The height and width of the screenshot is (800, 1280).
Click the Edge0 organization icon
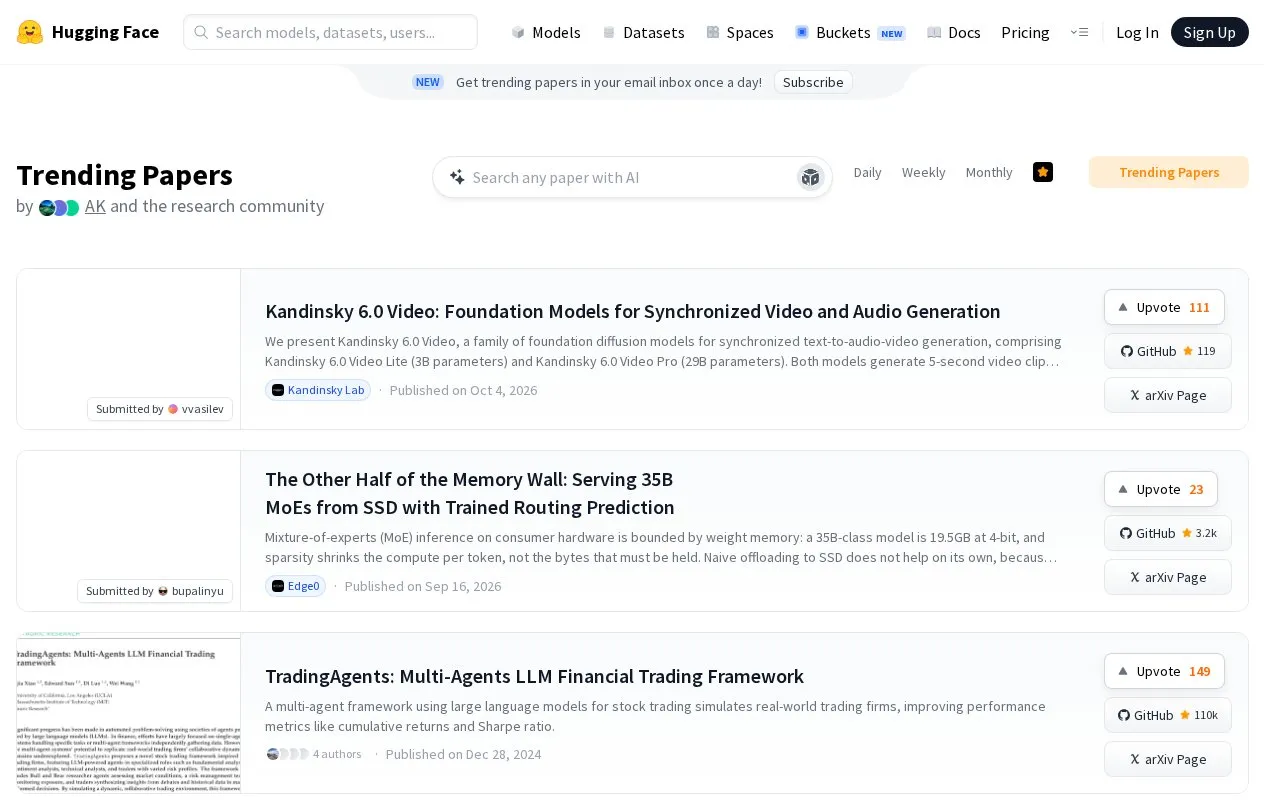[278, 586]
